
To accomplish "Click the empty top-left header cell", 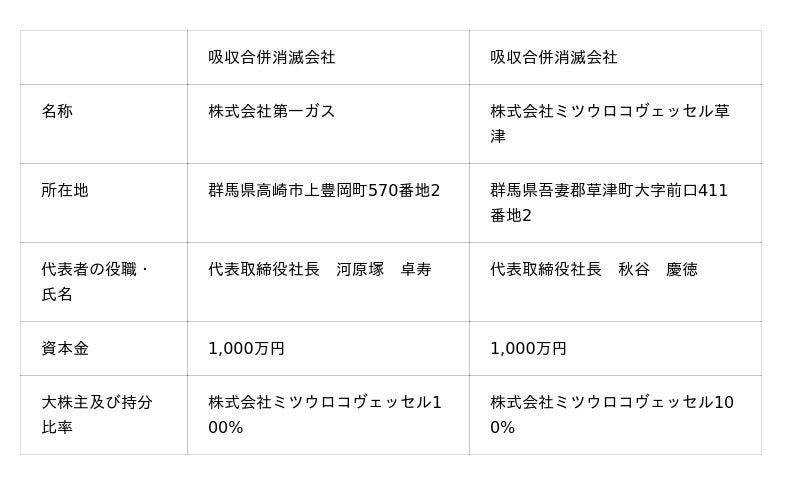I will pyautogui.click(x=104, y=57).
